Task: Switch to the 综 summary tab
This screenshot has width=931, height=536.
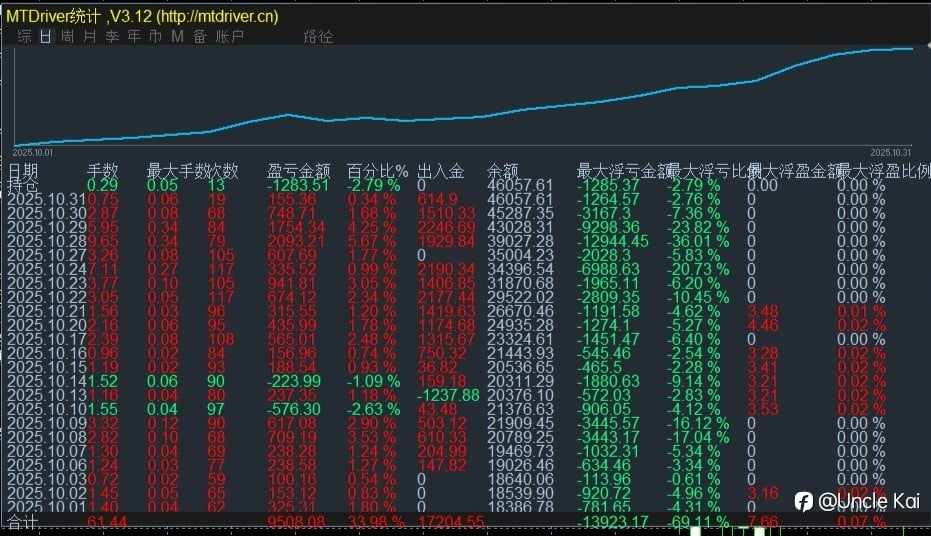Action: pos(24,36)
